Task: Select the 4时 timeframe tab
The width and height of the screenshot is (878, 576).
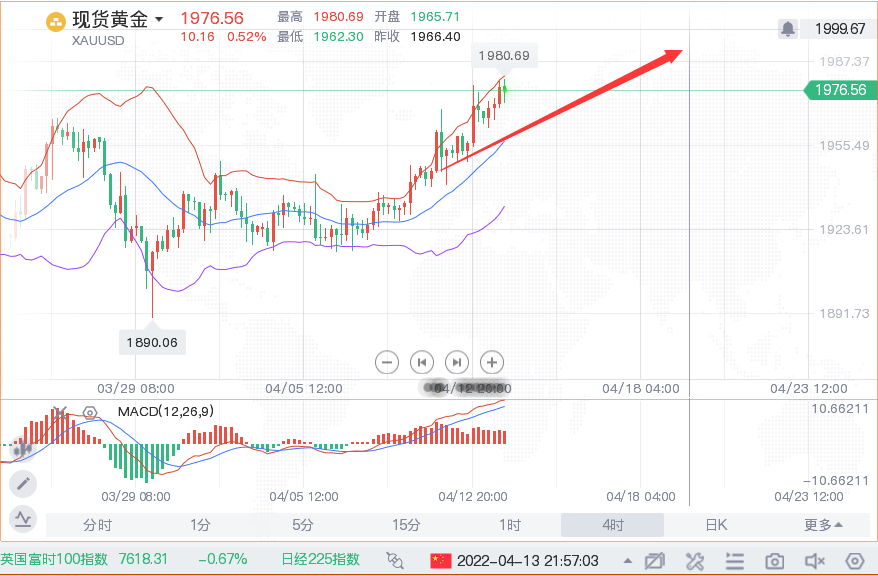Action: coord(613,525)
